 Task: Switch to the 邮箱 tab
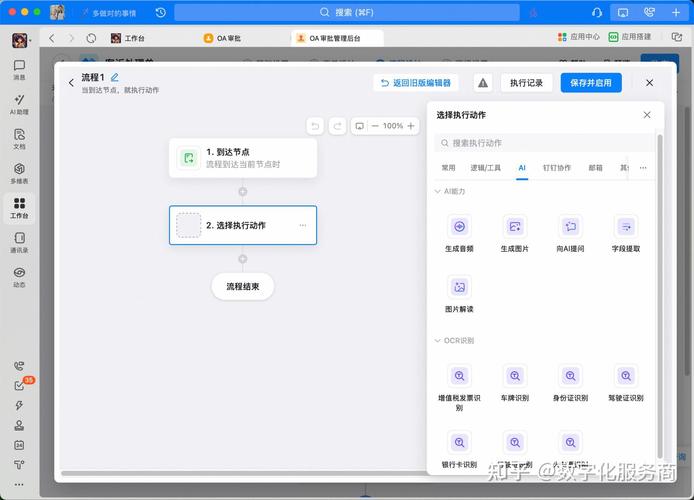pyautogui.click(x=595, y=168)
